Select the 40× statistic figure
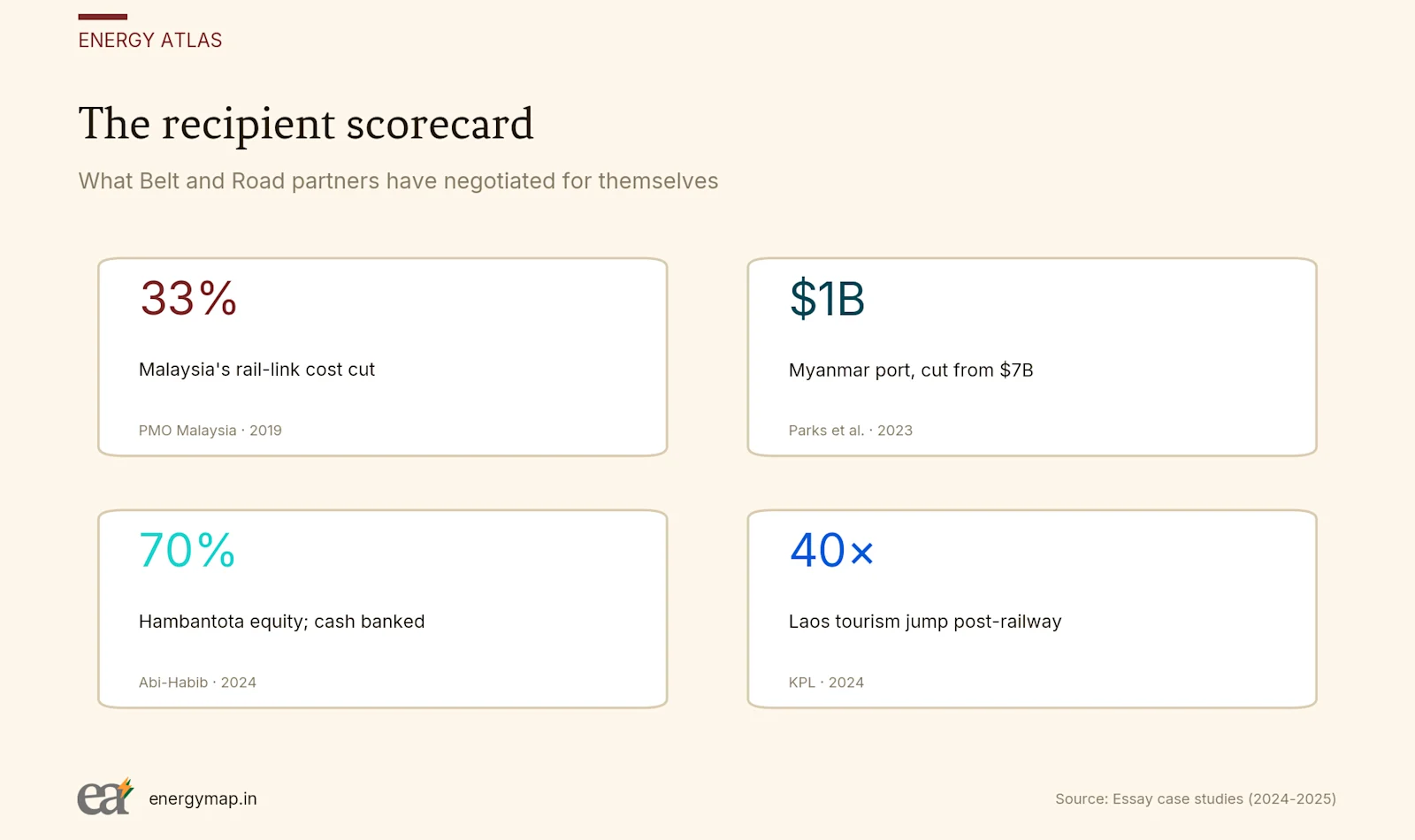Screen dimensions: 1415x840 click(x=832, y=550)
